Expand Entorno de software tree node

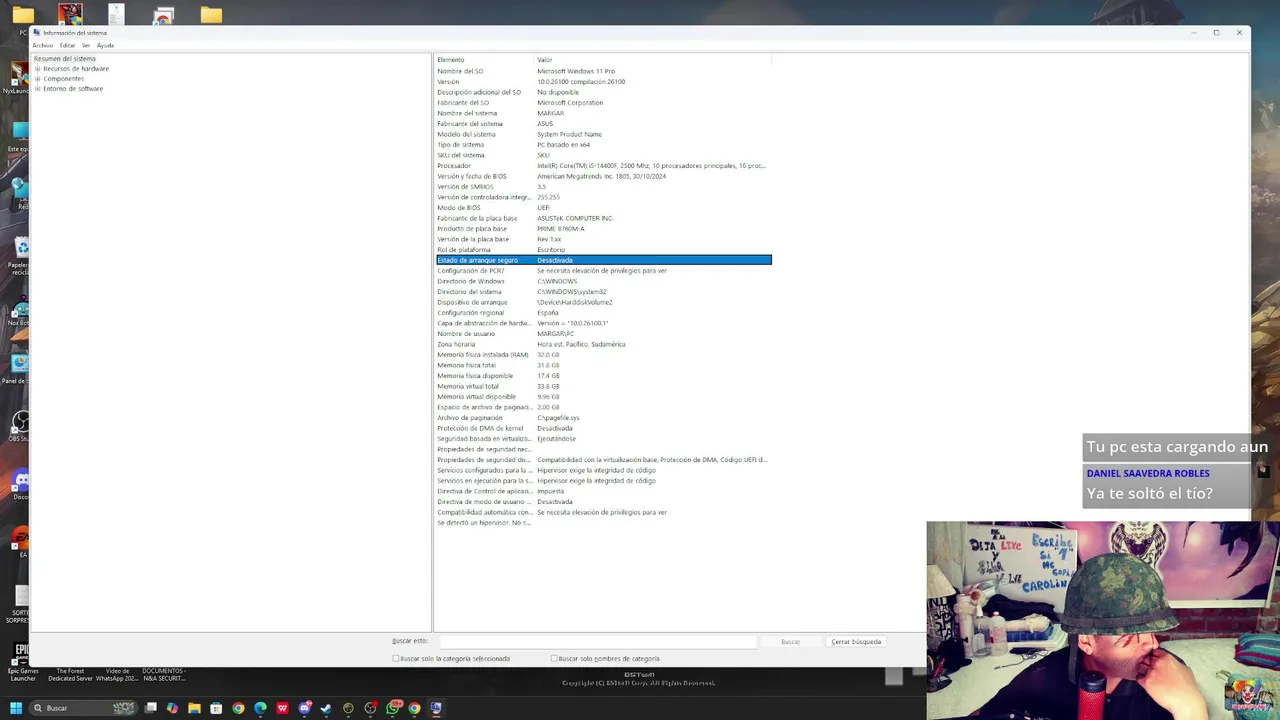click(38, 89)
